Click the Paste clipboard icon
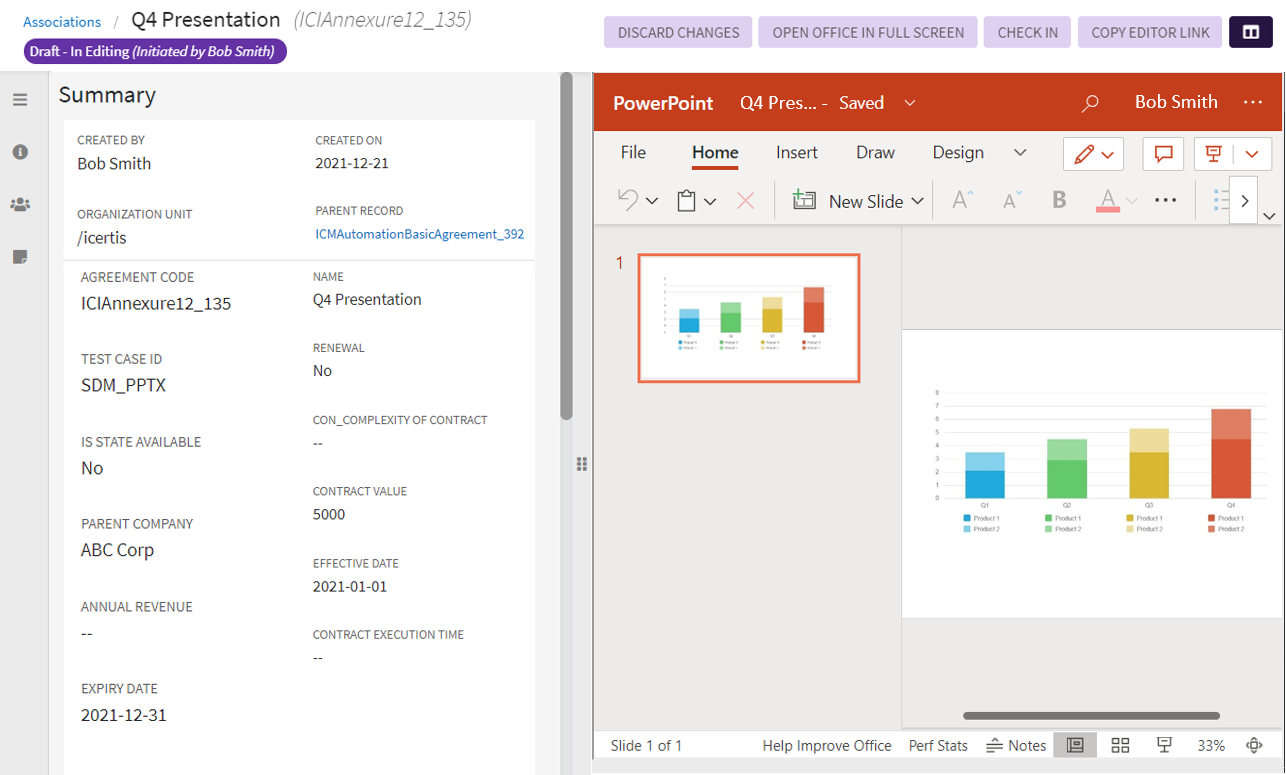The image size is (1286, 775). point(686,201)
